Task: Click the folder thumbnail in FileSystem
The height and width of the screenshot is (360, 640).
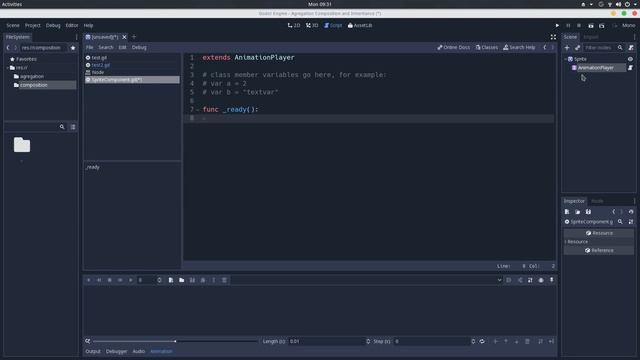Action: pos(22,144)
